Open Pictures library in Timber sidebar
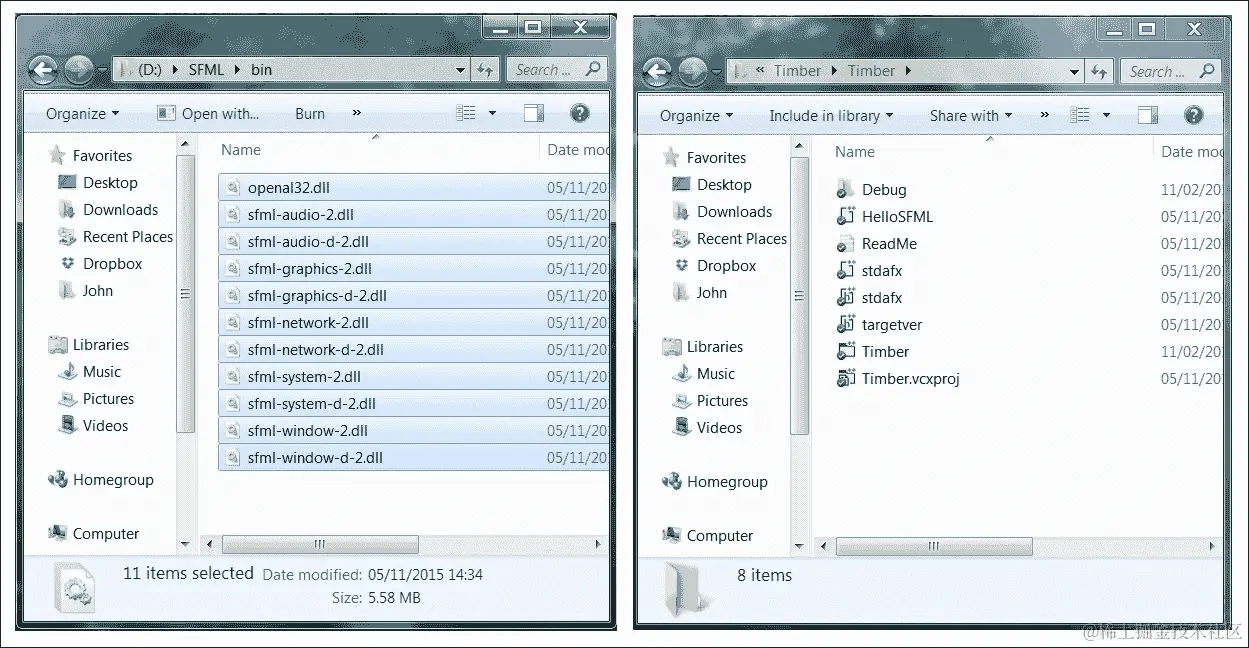Image resolution: width=1249 pixels, height=648 pixels. 723,401
